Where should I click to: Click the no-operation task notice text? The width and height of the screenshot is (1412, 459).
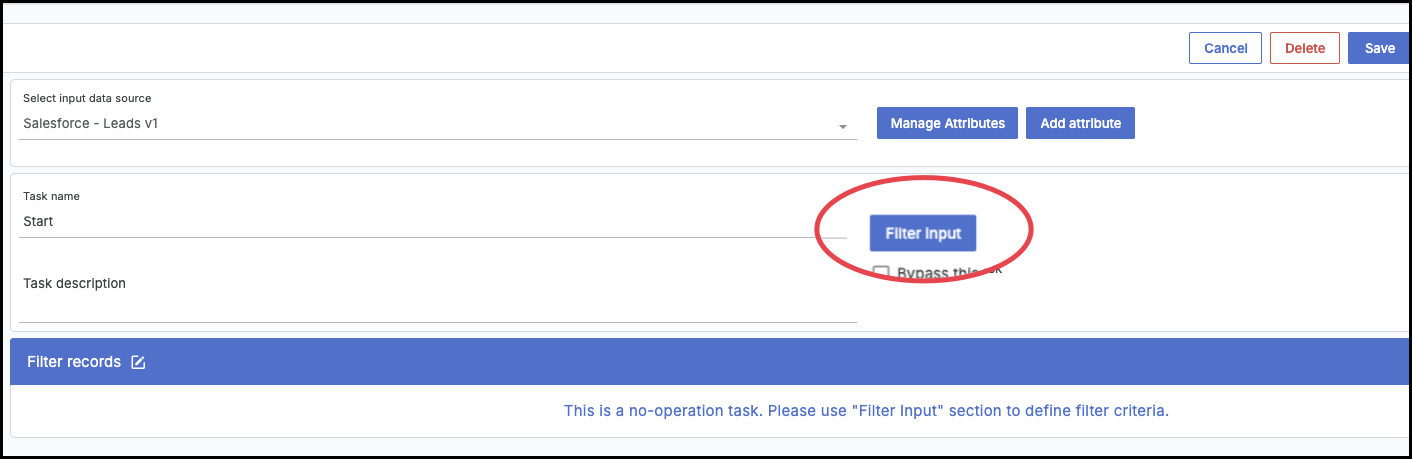(x=866, y=410)
